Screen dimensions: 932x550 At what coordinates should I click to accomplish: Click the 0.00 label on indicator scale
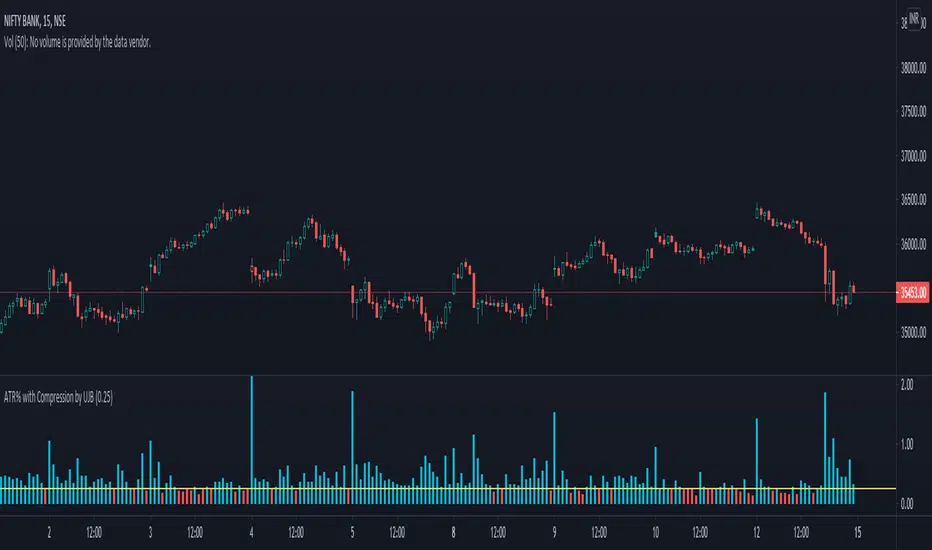pyautogui.click(x=908, y=503)
